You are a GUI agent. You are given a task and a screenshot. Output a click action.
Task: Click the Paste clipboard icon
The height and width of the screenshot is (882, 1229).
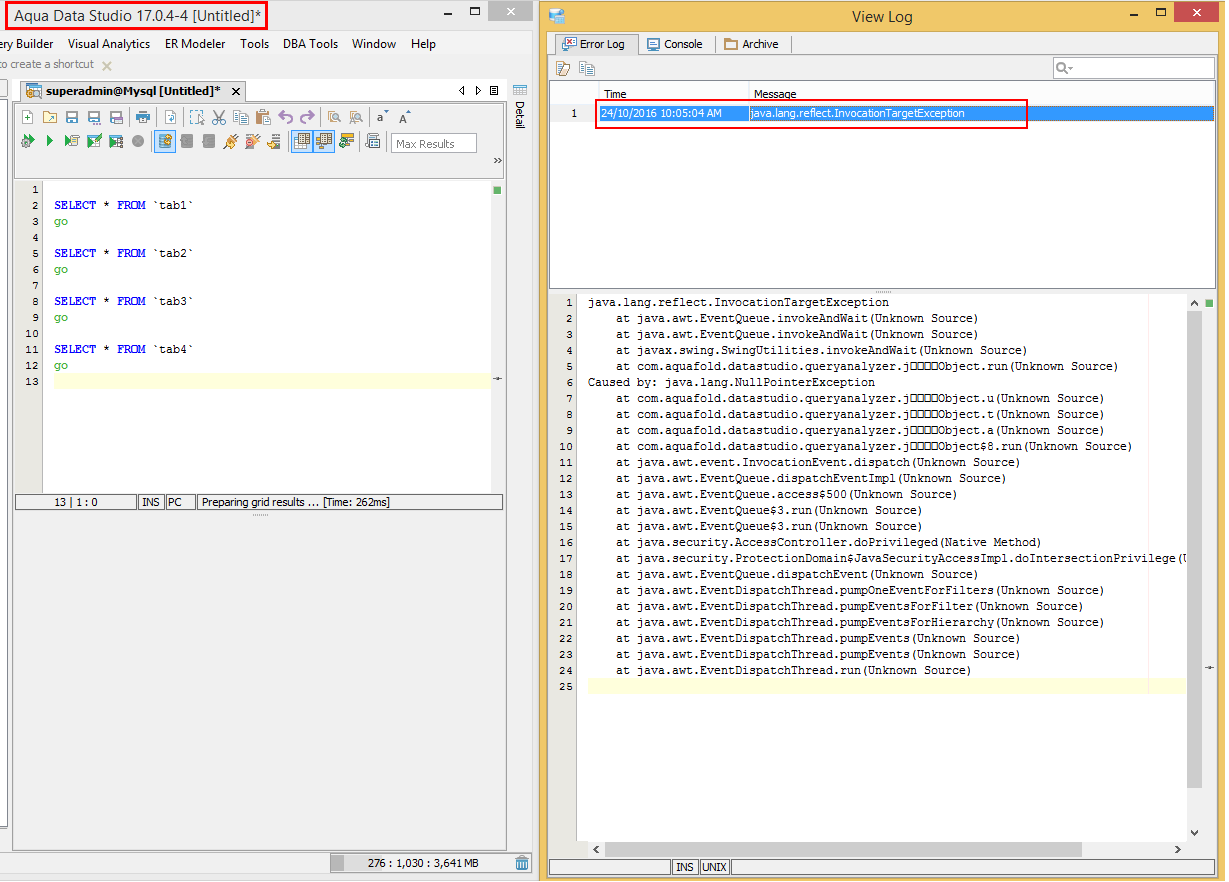click(x=263, y=117)
